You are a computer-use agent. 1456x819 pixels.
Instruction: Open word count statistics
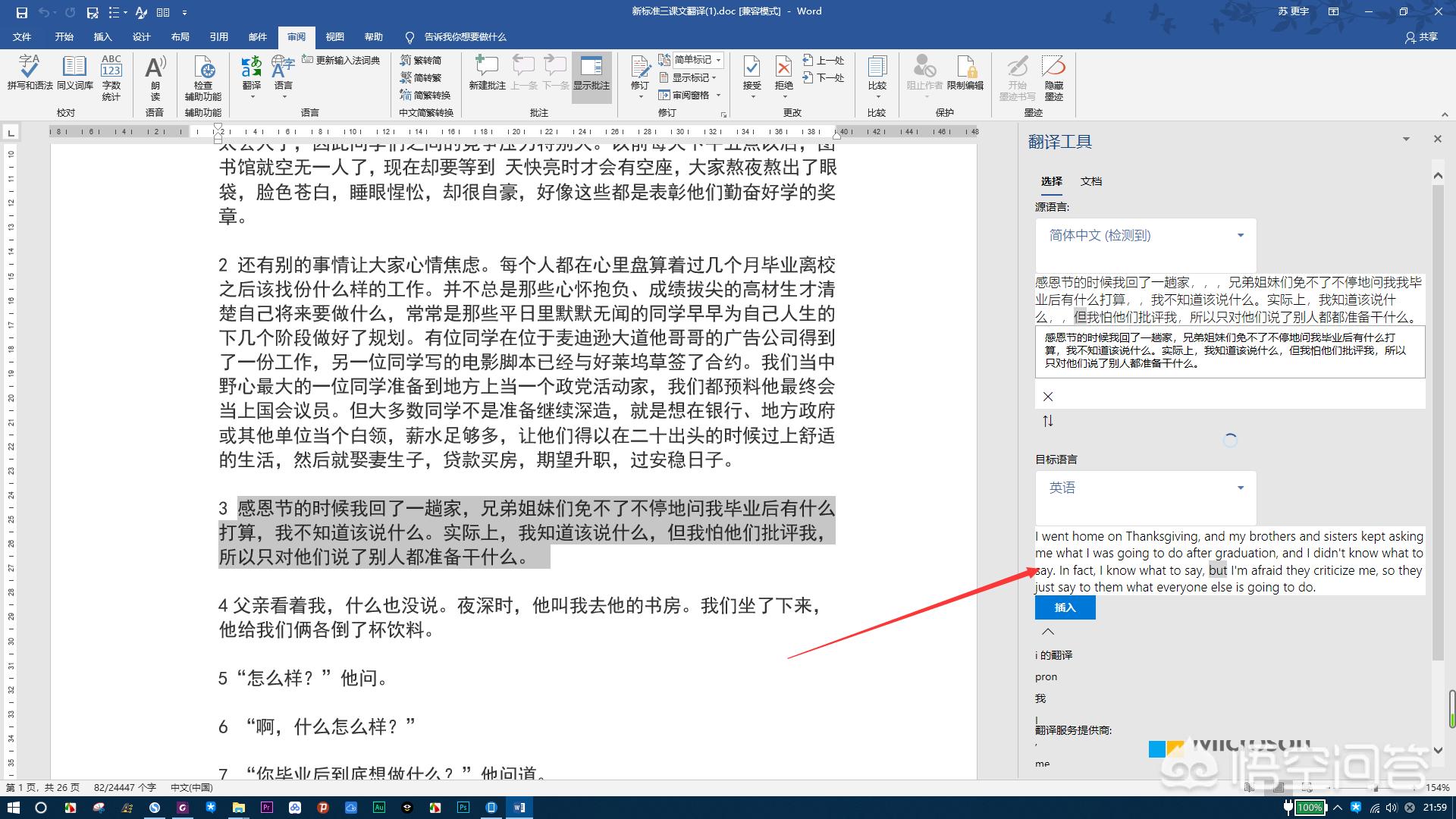tap(111, 77)
